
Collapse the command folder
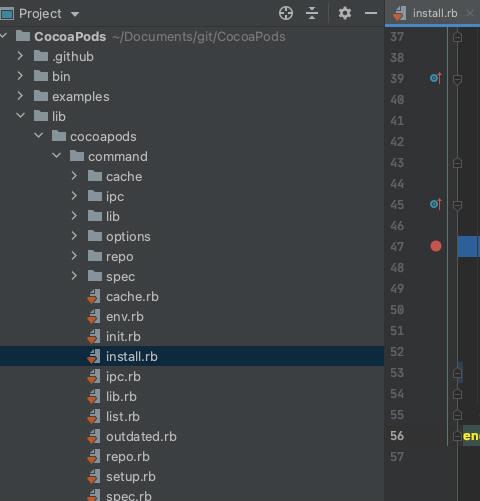pyautogui.click(x=57, y=156)
